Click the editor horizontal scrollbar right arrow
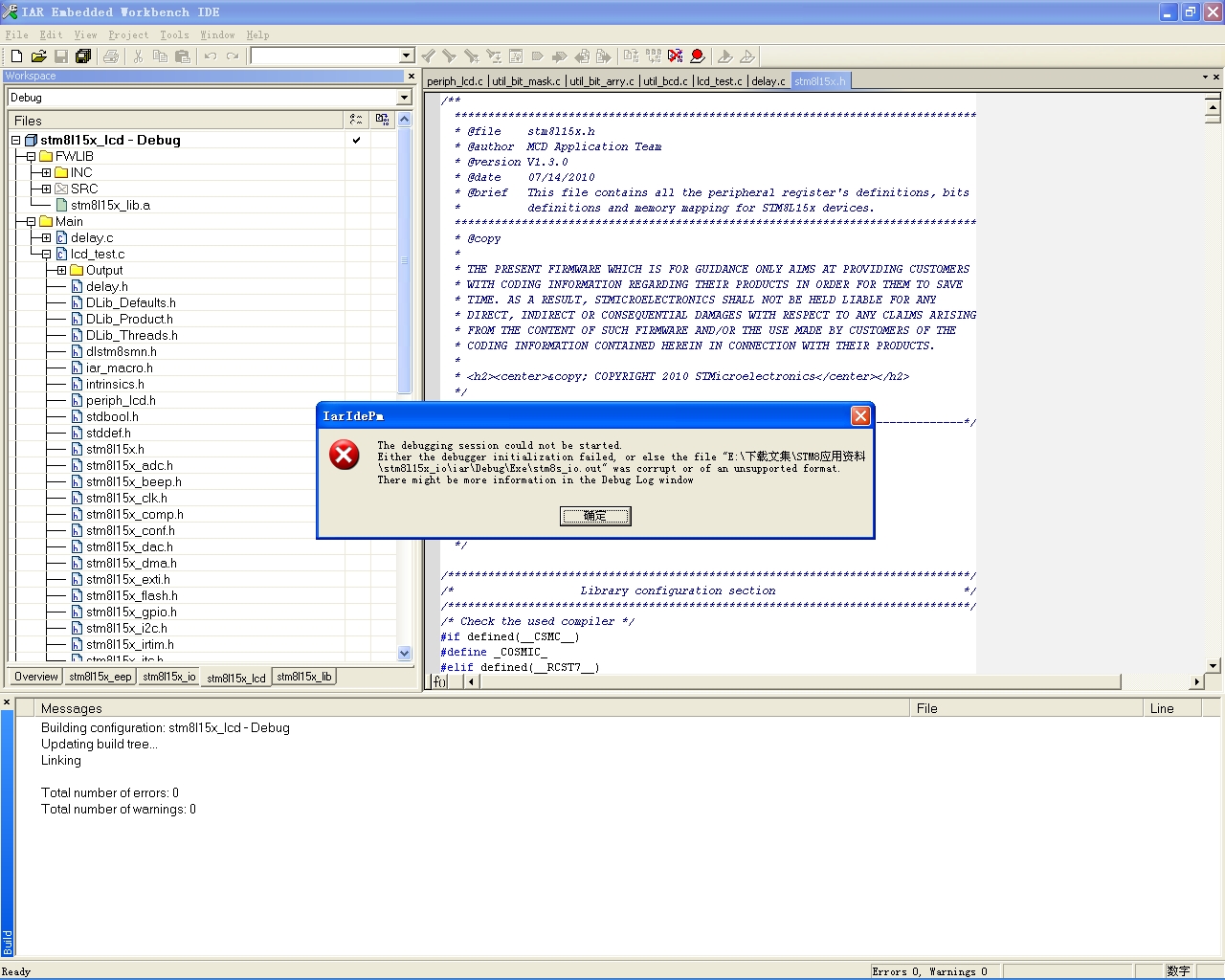 pyautogui.click(x=1196, y=681)
